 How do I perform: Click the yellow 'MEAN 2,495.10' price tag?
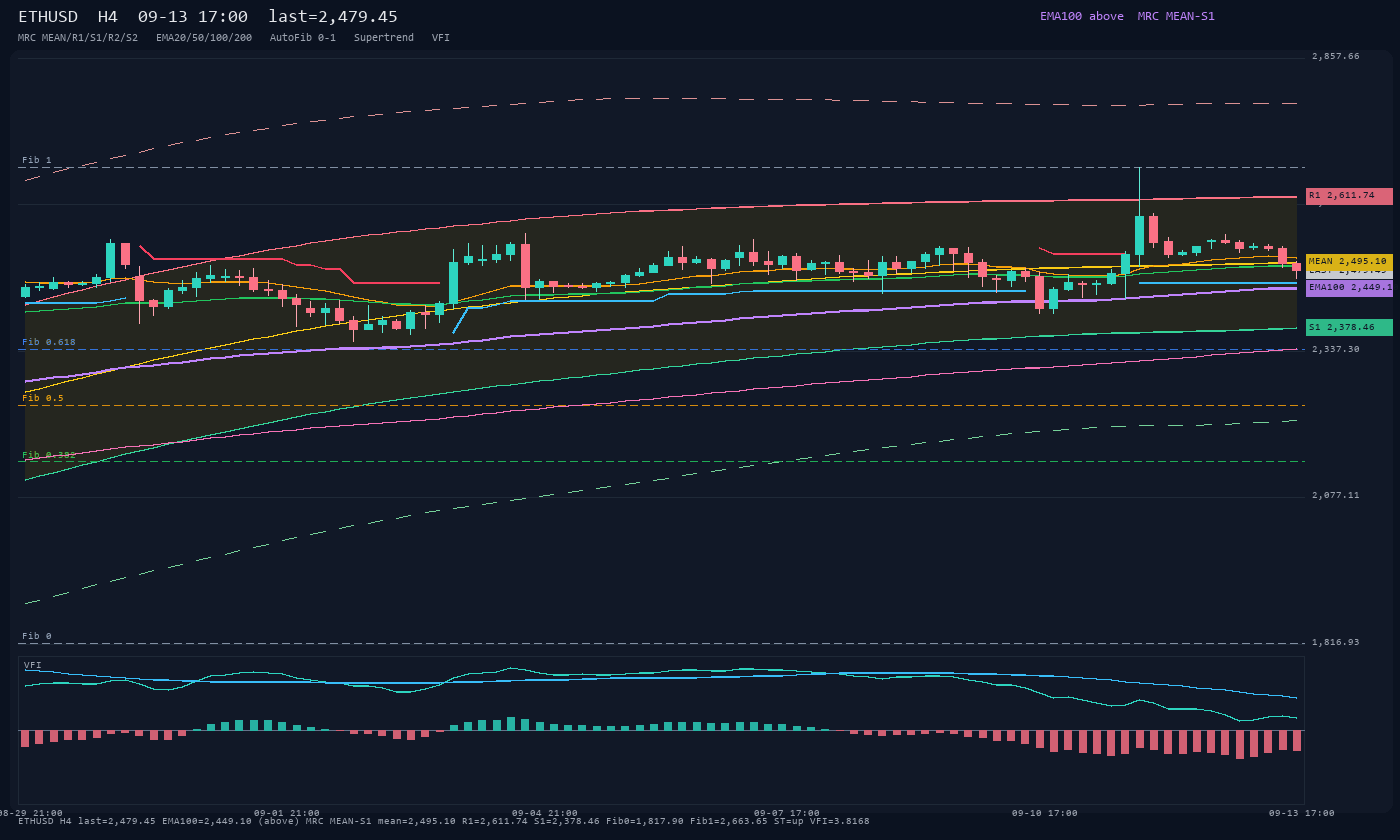[x=1349, y=261]
